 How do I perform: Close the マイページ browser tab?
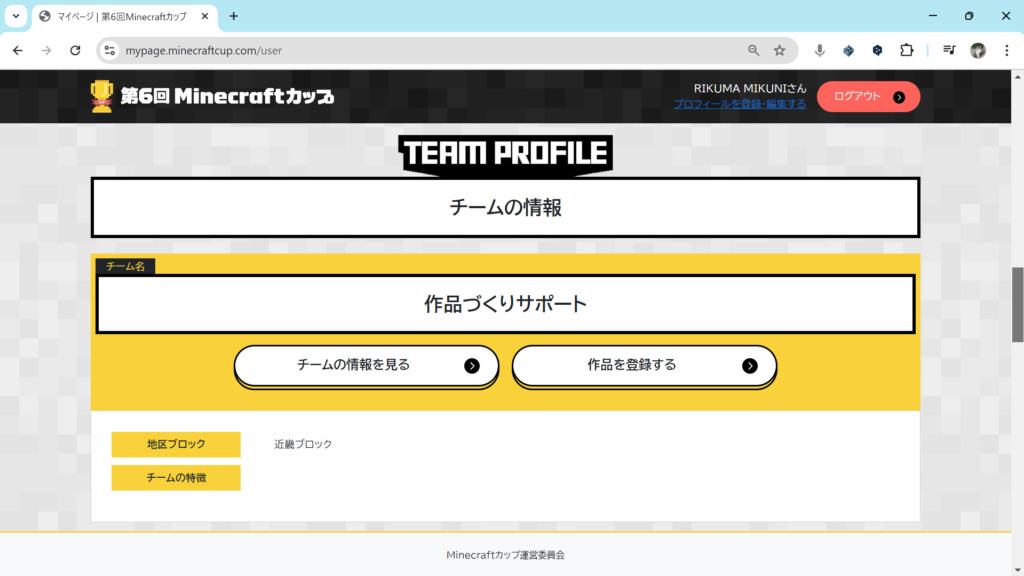208,16
